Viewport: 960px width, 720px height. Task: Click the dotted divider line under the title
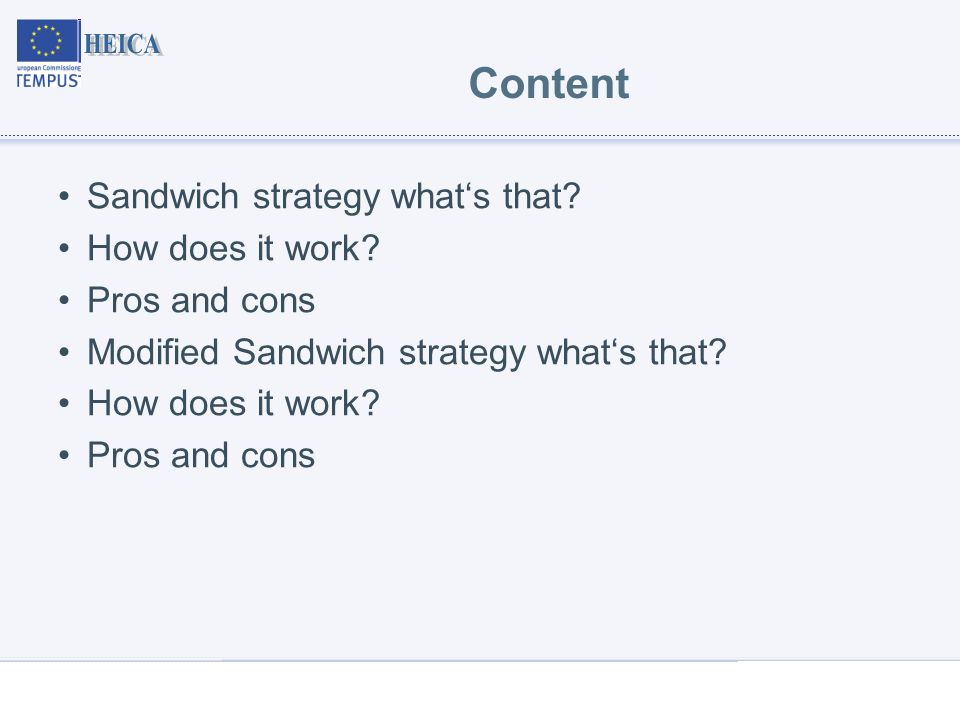(x=480, y=136)
